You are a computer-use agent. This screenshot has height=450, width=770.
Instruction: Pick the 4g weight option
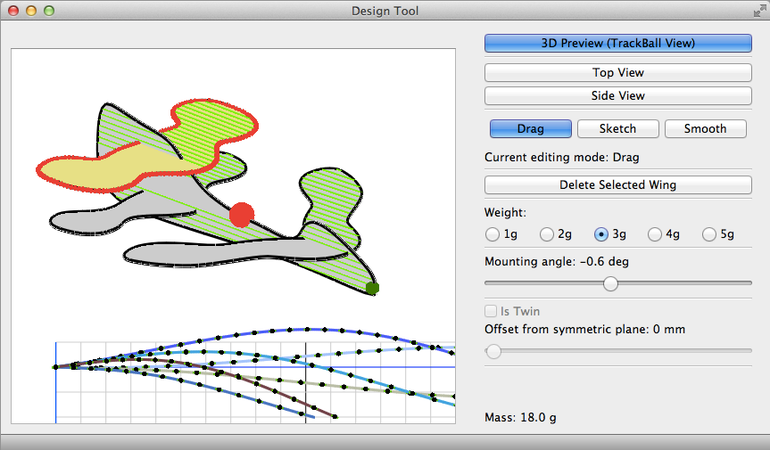tap(656, 234)
